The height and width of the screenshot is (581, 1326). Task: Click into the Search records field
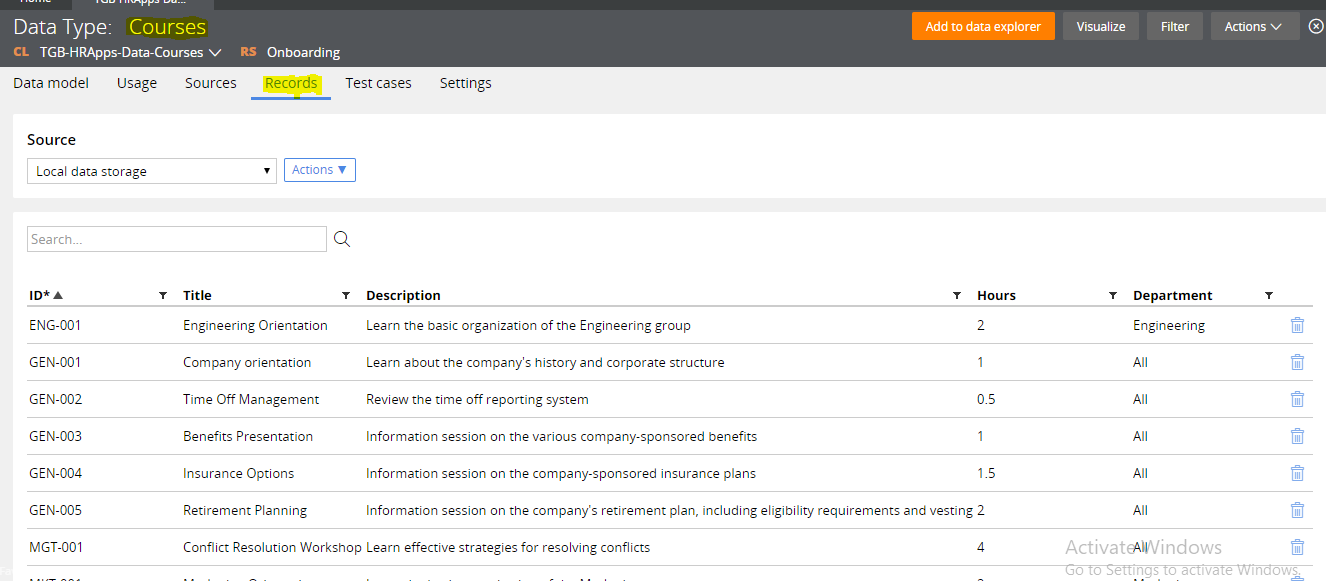pyautogui.click(x=176, y=239)
